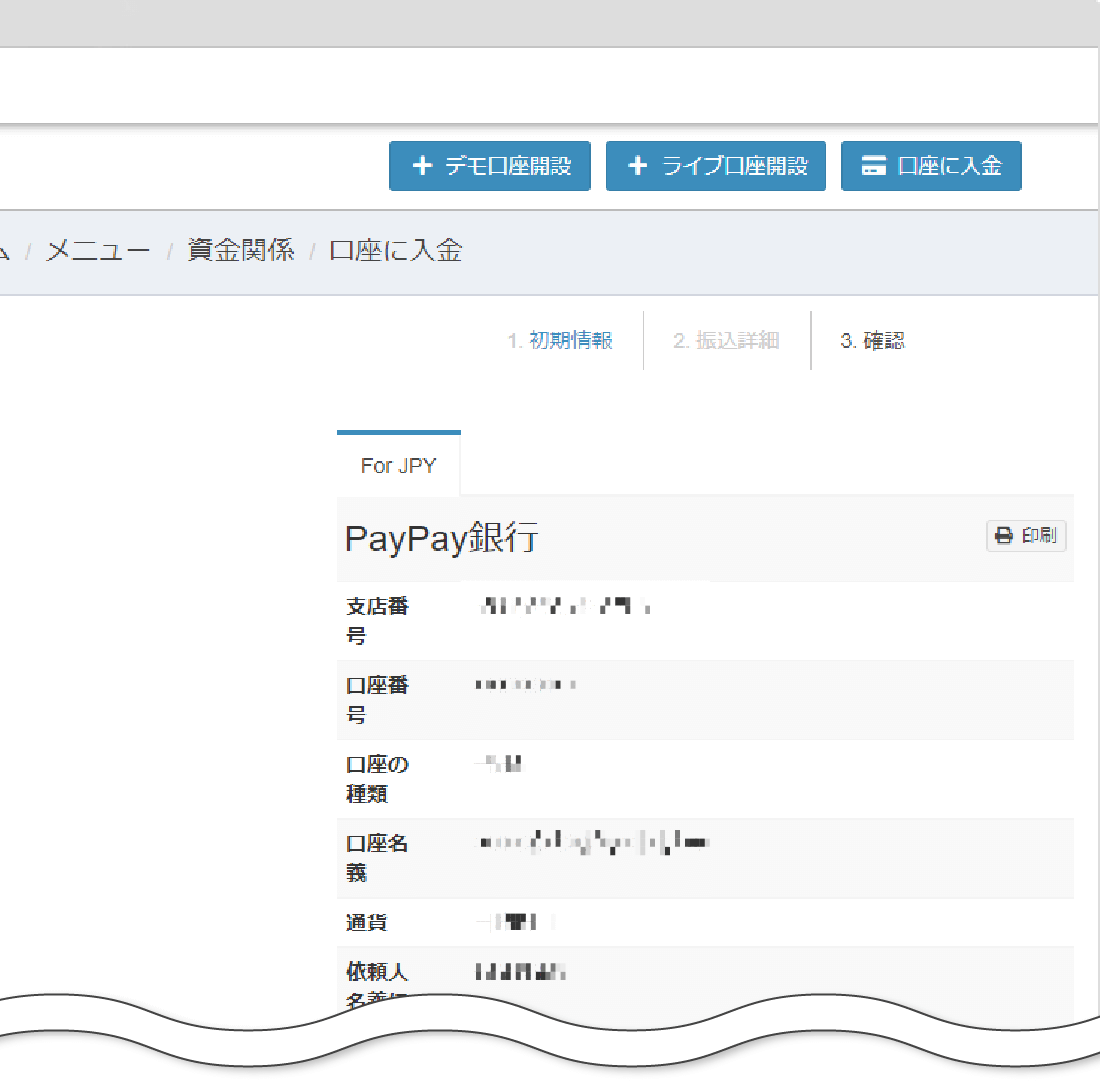Switch to the For JPY tab
This screenshot has width=1100, height=1090.
pos(398,465)
